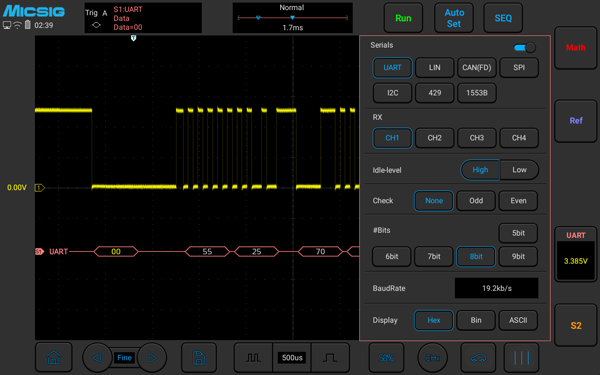This screenshot has width=600, height=375.
Task: Click the right arrow fine-adjust button
Action: tap(152, 358)
